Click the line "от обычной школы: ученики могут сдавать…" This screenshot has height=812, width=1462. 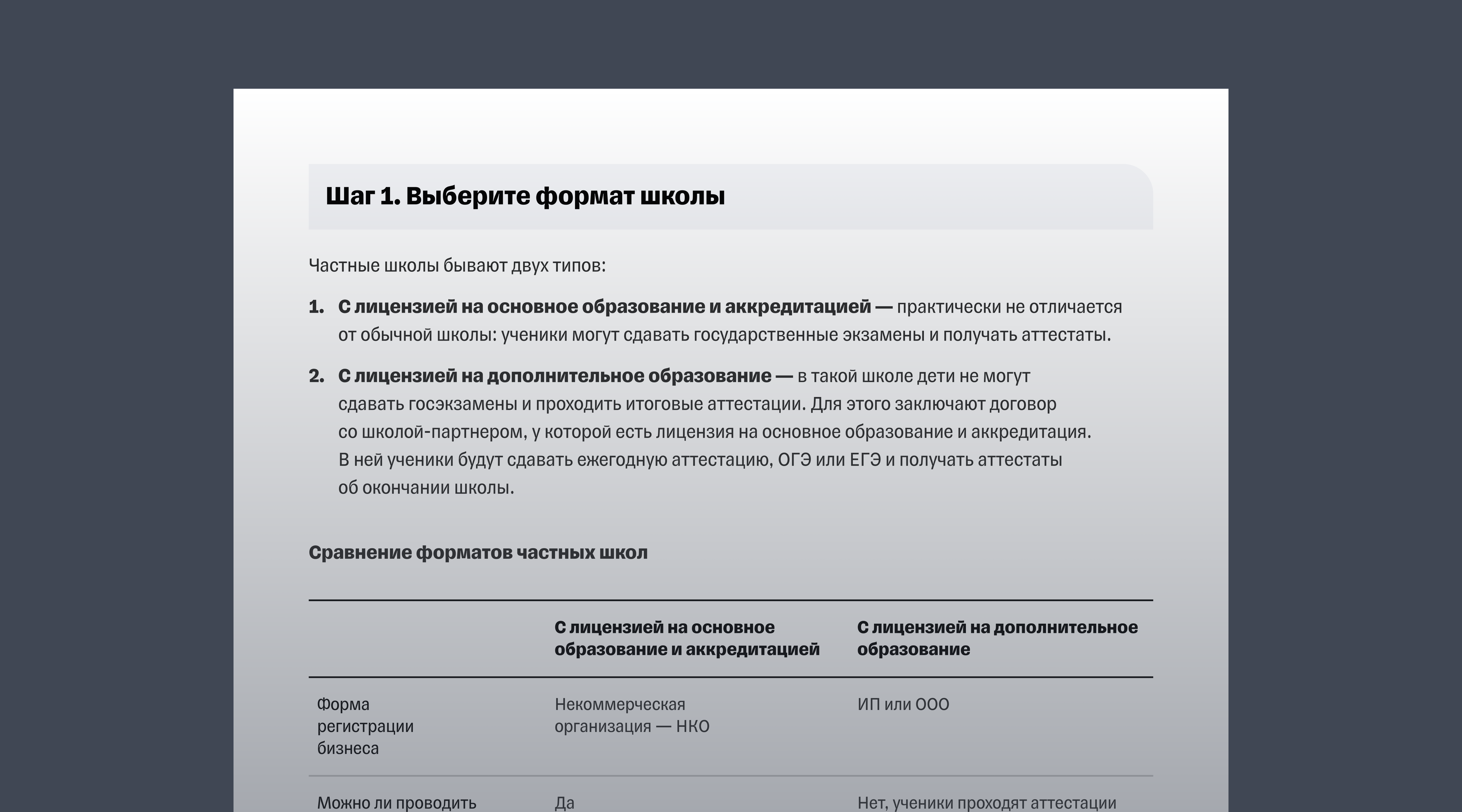(724, 335)
